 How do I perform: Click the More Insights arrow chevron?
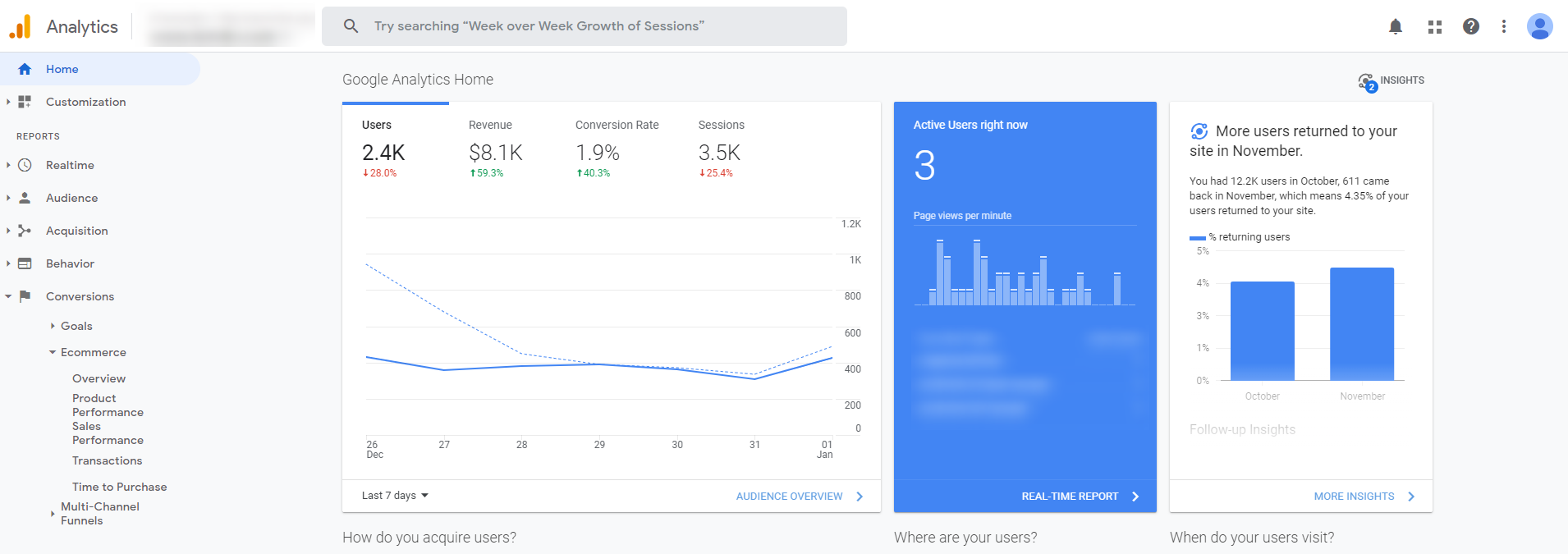pyautogui.click(x=1411, y=497)
